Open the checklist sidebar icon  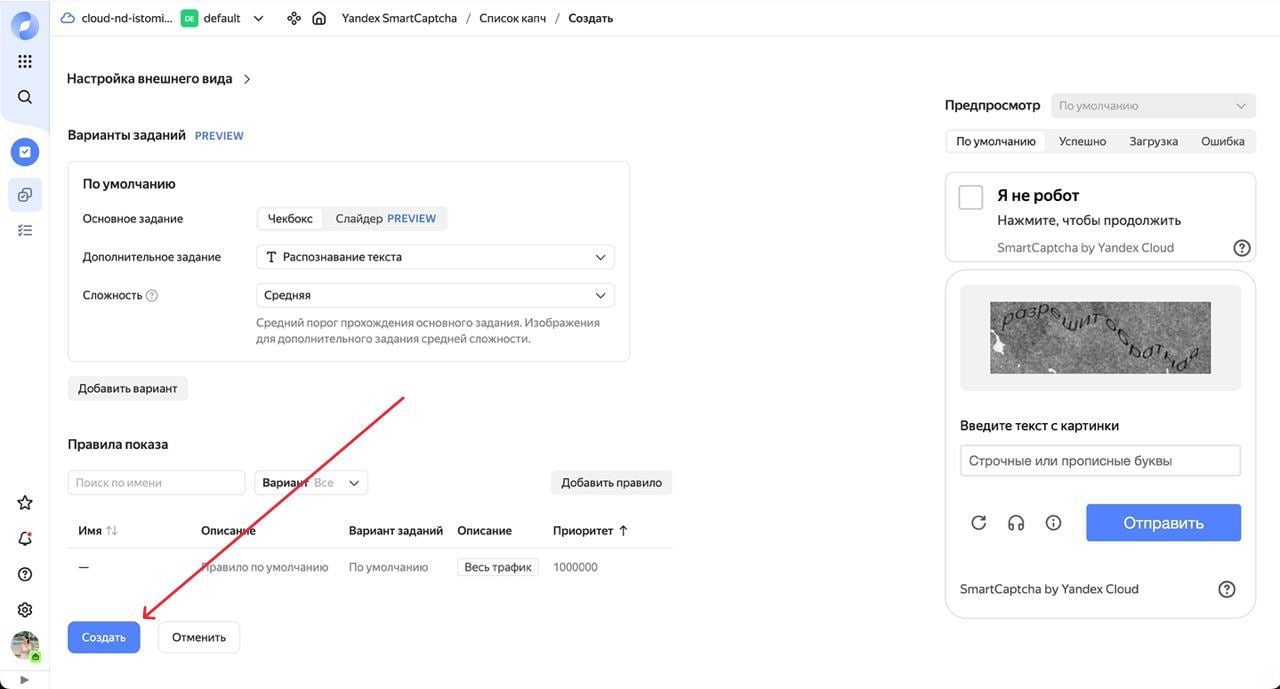tap(25, 230)
